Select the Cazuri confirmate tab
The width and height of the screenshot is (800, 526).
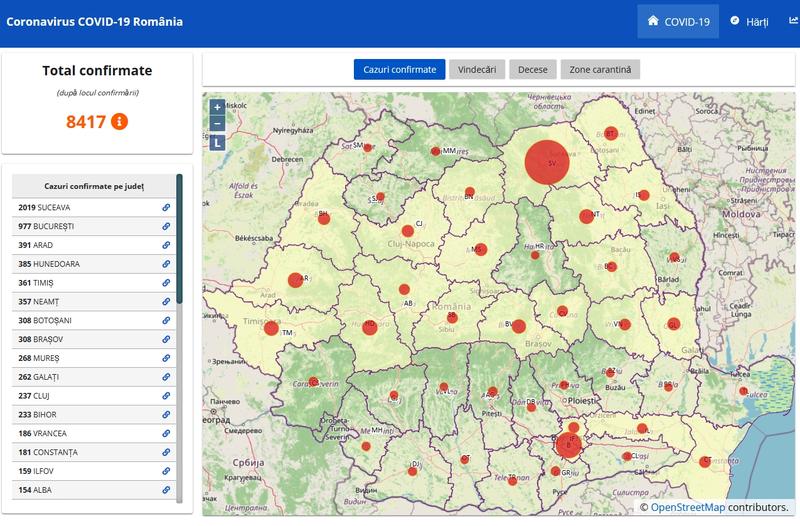398,70
